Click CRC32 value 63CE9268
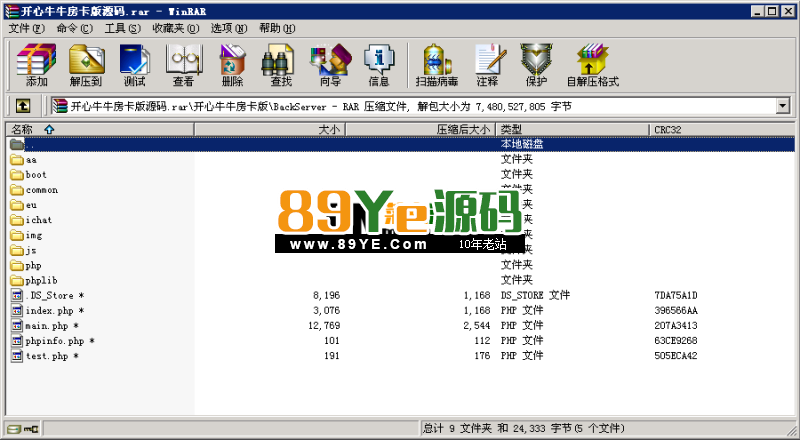This screenshot has height=440, width=800. [676, 340]
